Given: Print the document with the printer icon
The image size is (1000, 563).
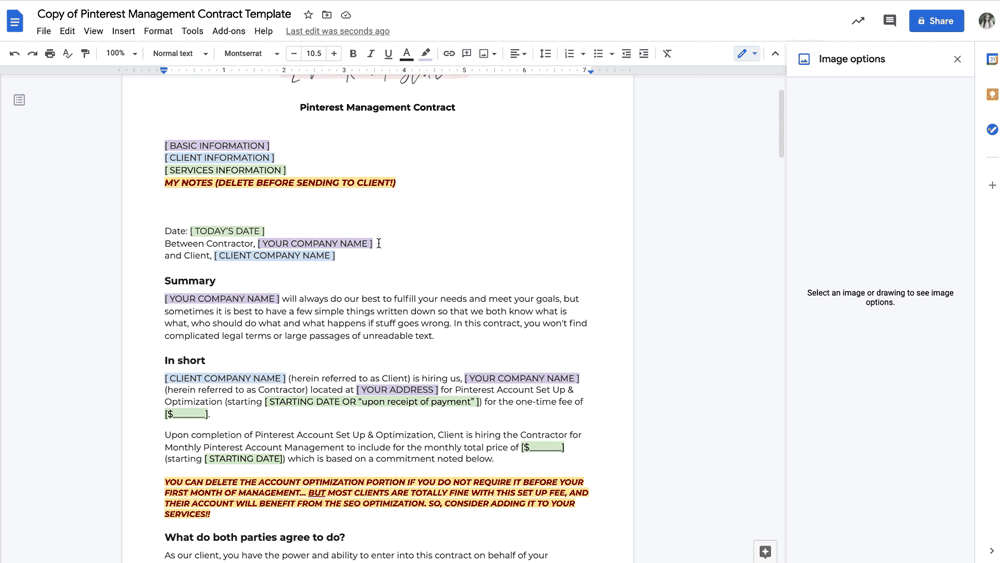Looking at the screenshot, I should [x=50, y=54].
